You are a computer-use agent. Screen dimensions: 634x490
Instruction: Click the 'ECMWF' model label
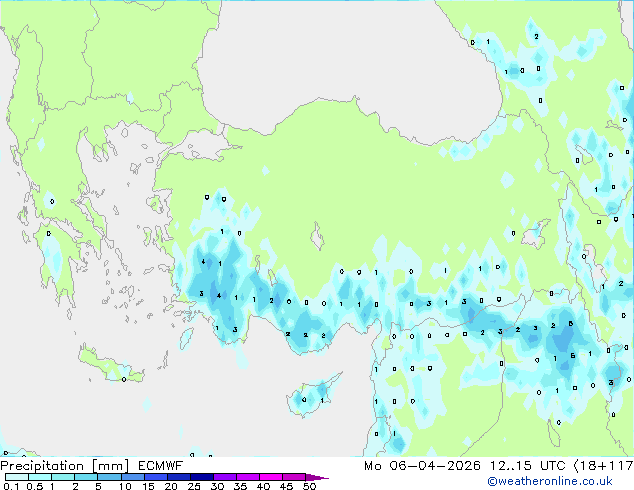click(161, 466)
